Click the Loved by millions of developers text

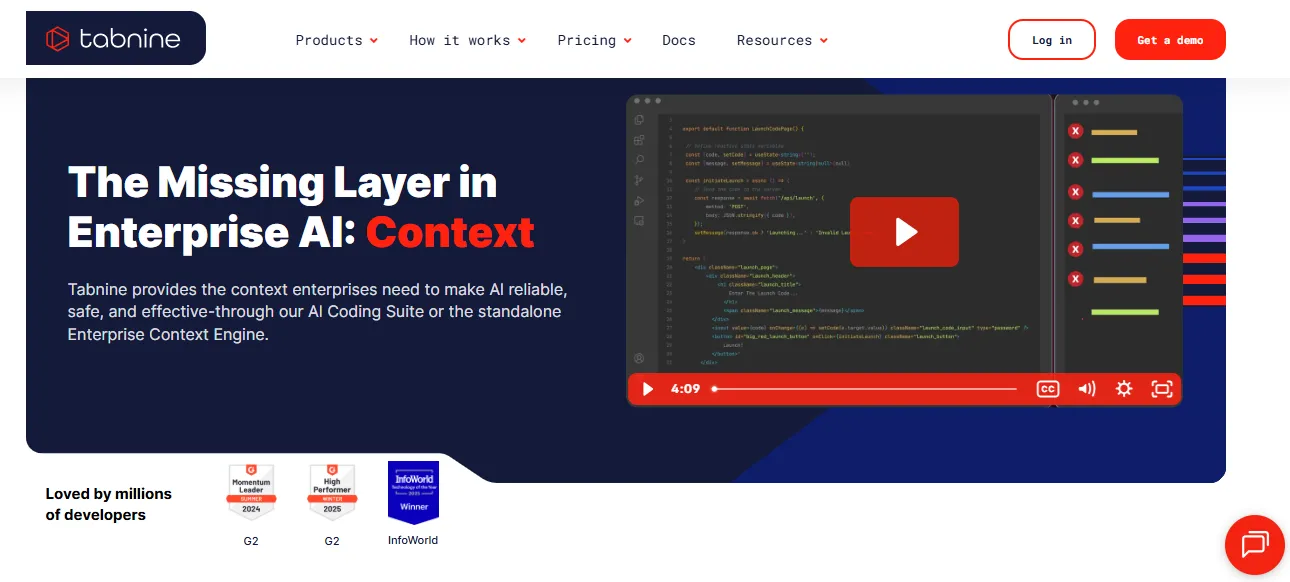pos(109,504)
